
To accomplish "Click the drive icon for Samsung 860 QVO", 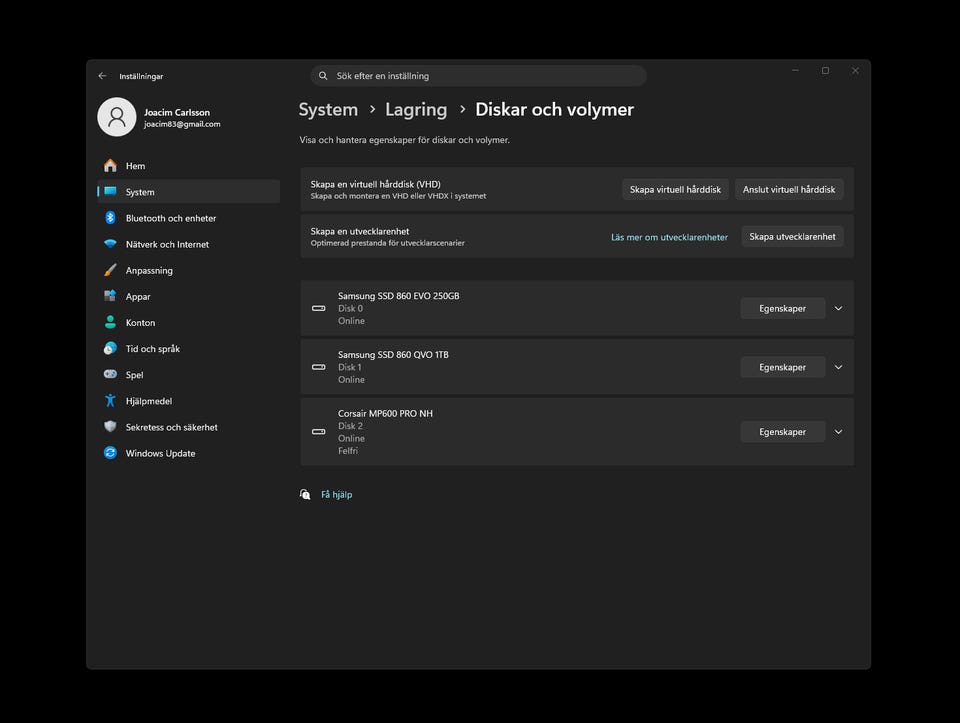I will point(319,367).
